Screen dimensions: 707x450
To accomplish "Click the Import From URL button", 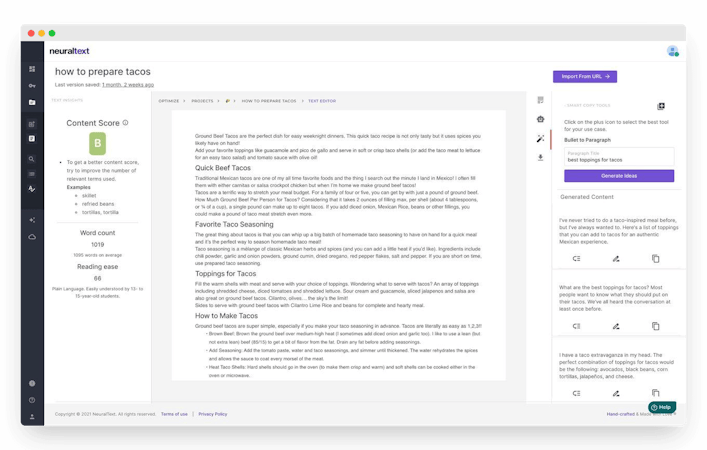I will point(585,77).
